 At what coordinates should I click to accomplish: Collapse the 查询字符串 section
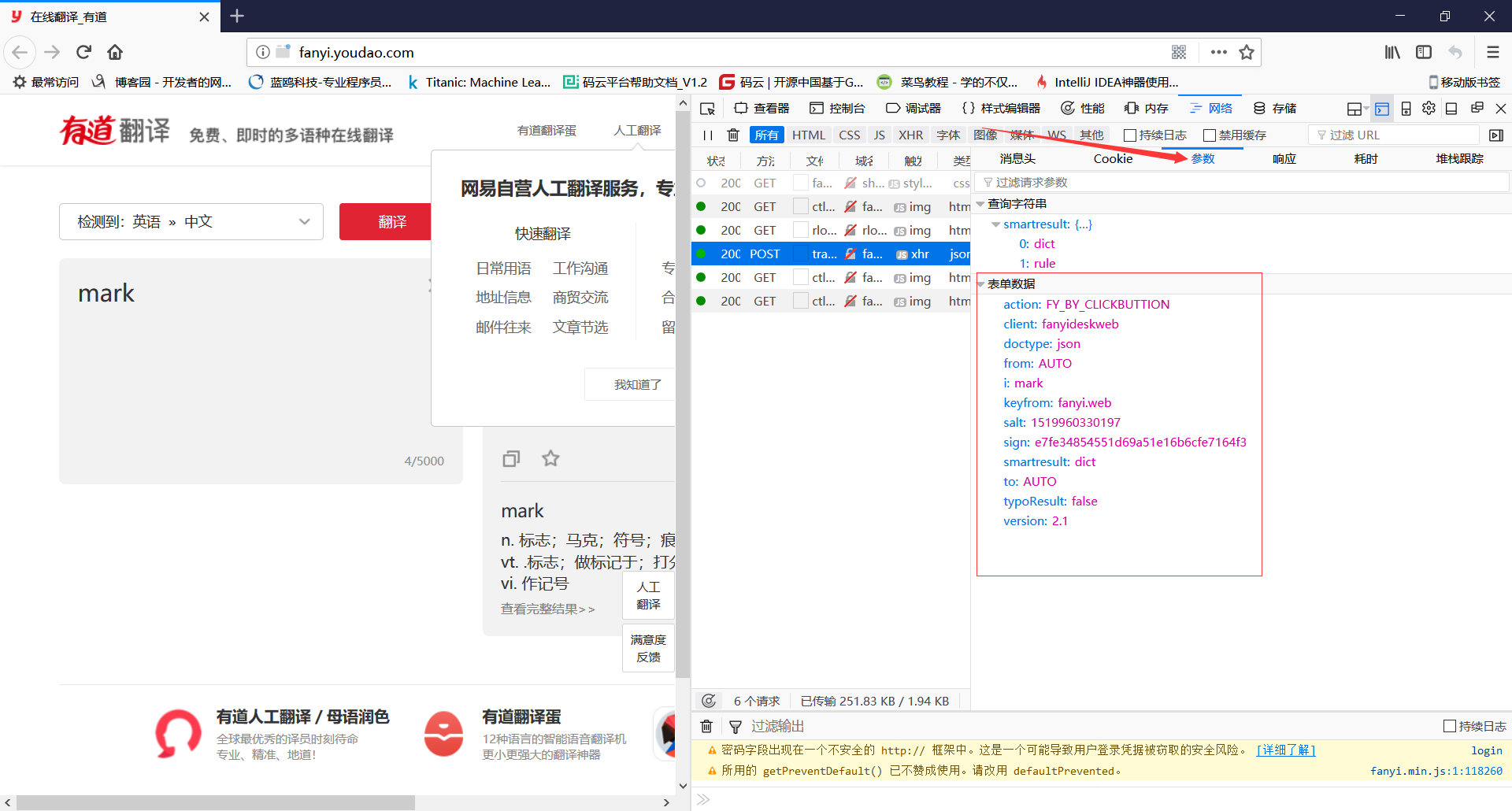(x=980, y=204)
